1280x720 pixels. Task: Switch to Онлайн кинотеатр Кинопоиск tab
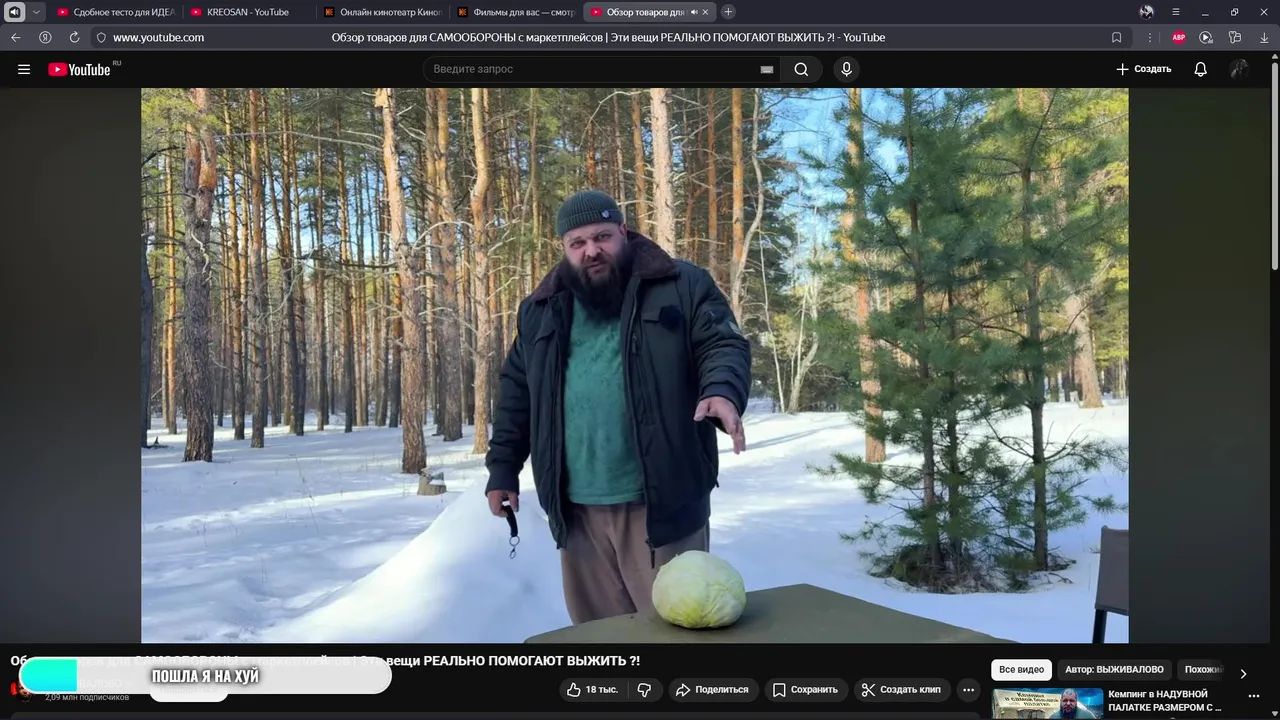coord(382,12)
